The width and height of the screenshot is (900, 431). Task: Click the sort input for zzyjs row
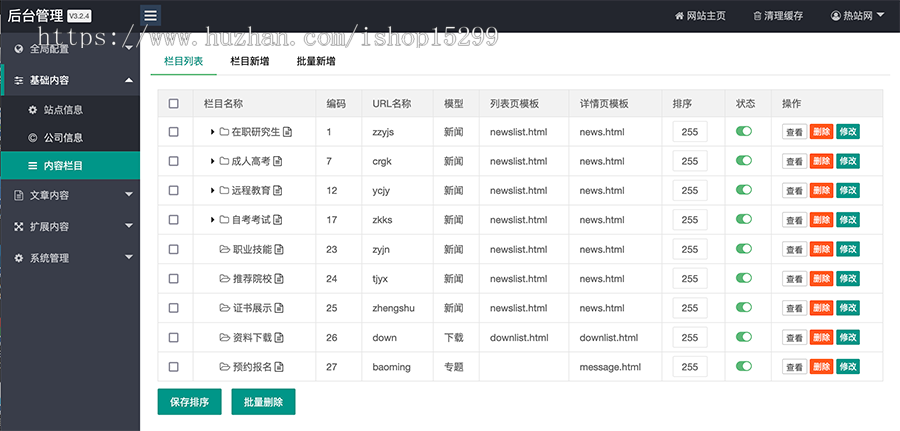click(x=690, y=132)
